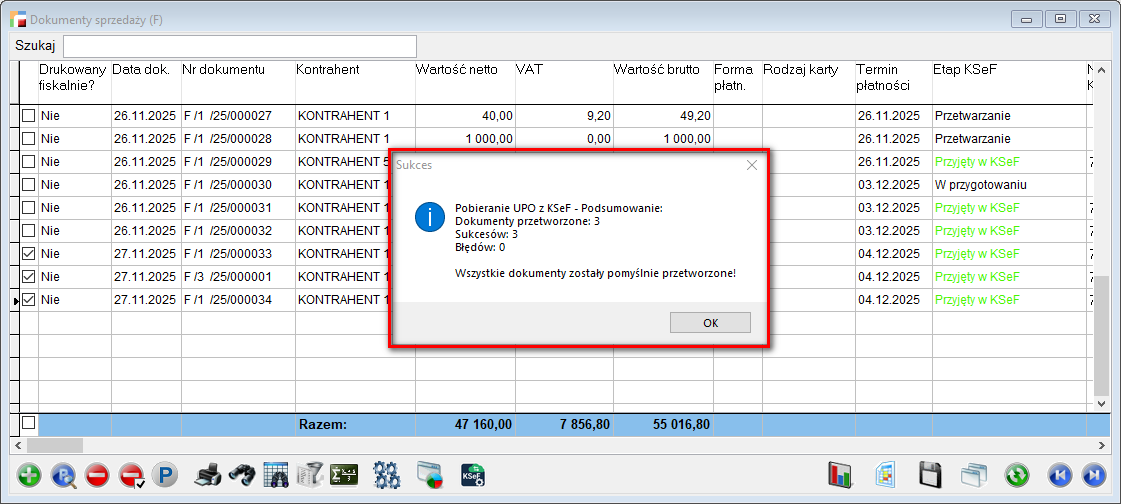Image resolution: width=1121 pixels, height=504 pixels.
Task: Open the printer icon to print documents
Action: [x=207, y=475]
